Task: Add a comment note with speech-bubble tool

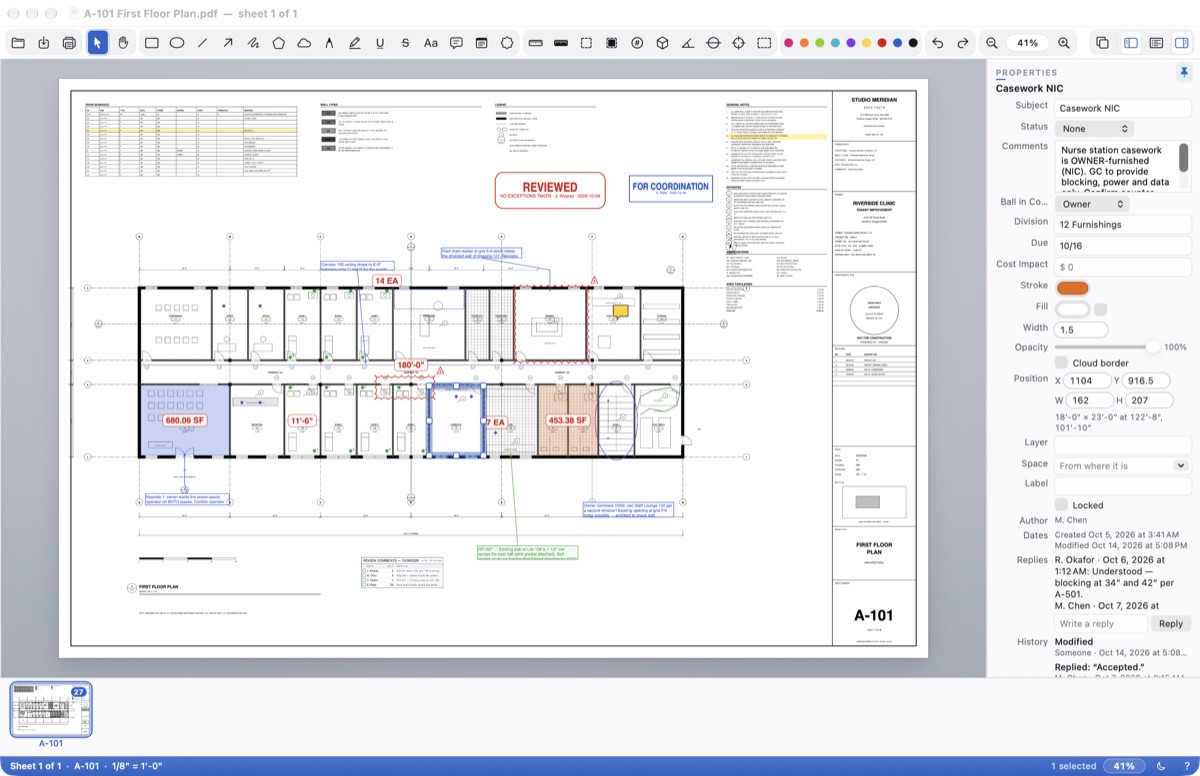Action: pos(456,43)
